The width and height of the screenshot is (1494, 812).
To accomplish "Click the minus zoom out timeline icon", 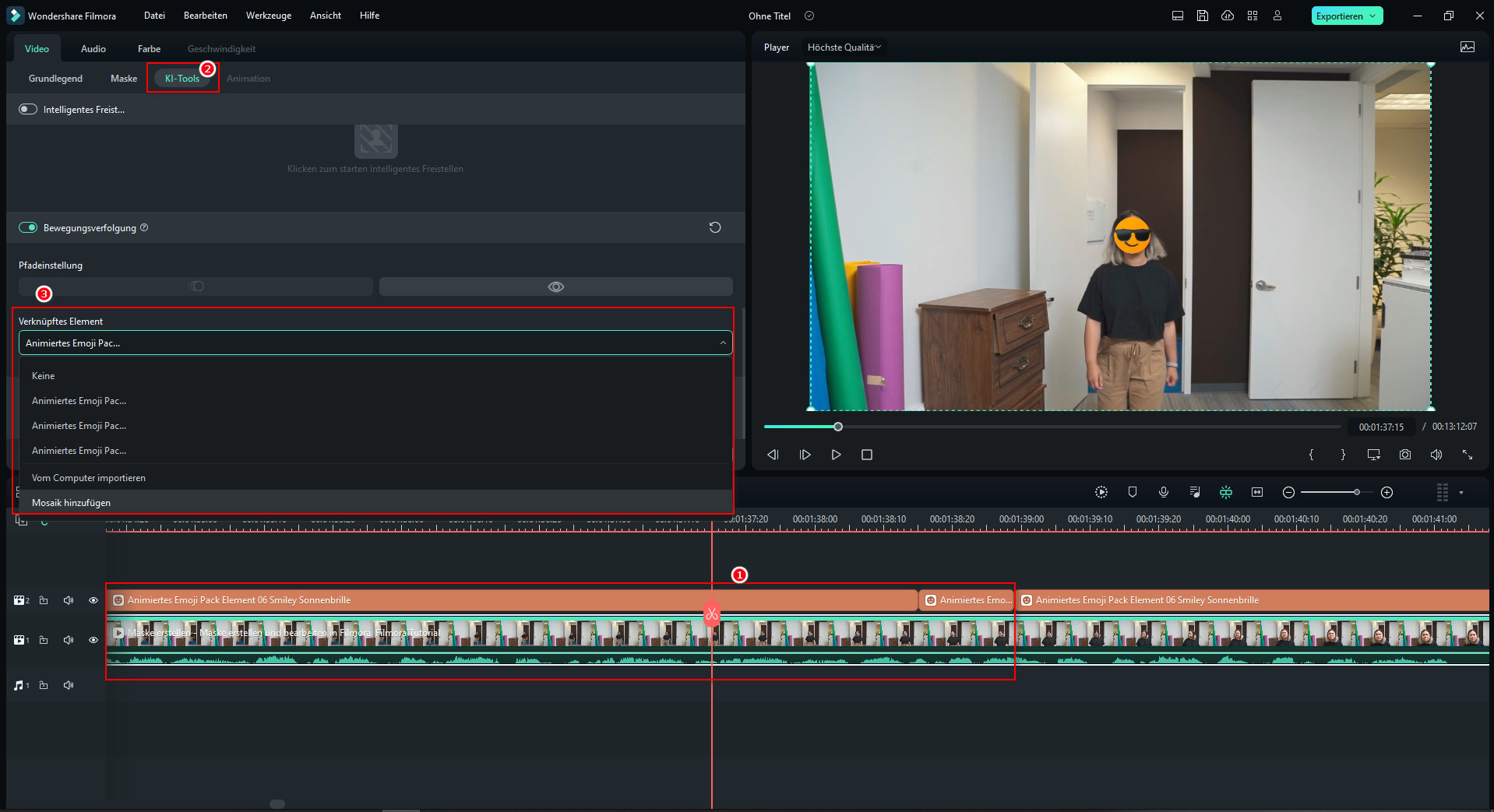I will (1288, 493).
